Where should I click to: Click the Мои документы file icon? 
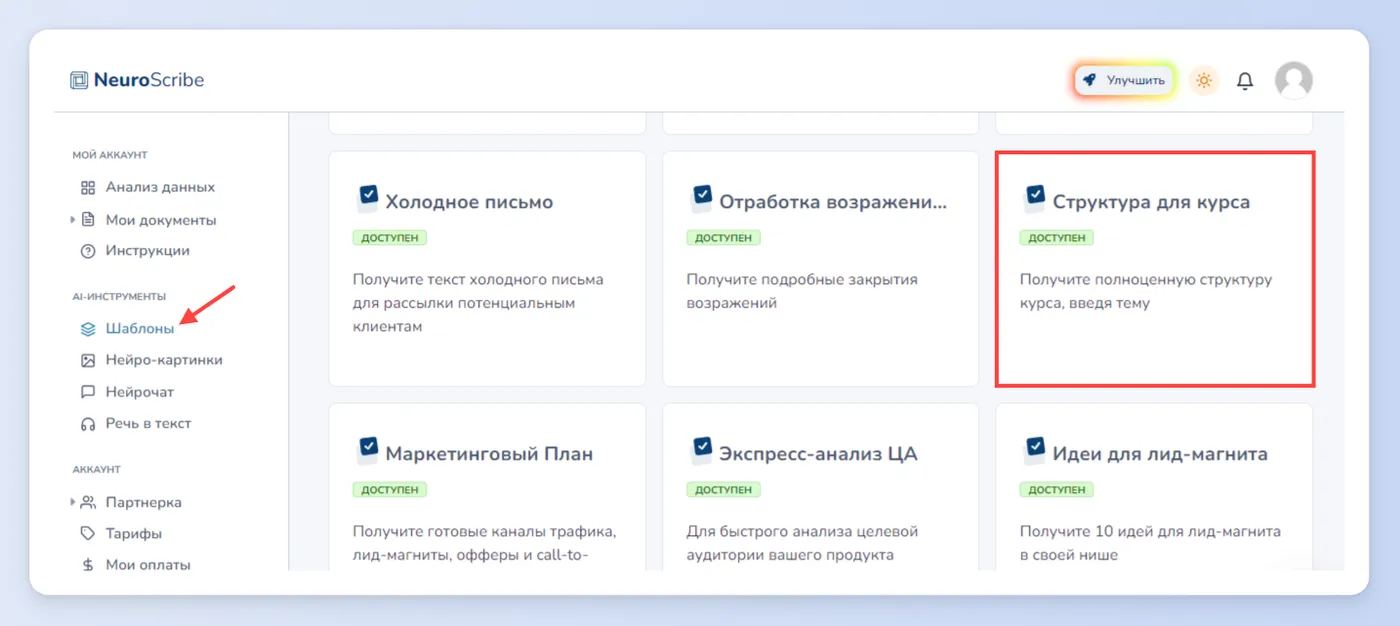pos(88,220)
